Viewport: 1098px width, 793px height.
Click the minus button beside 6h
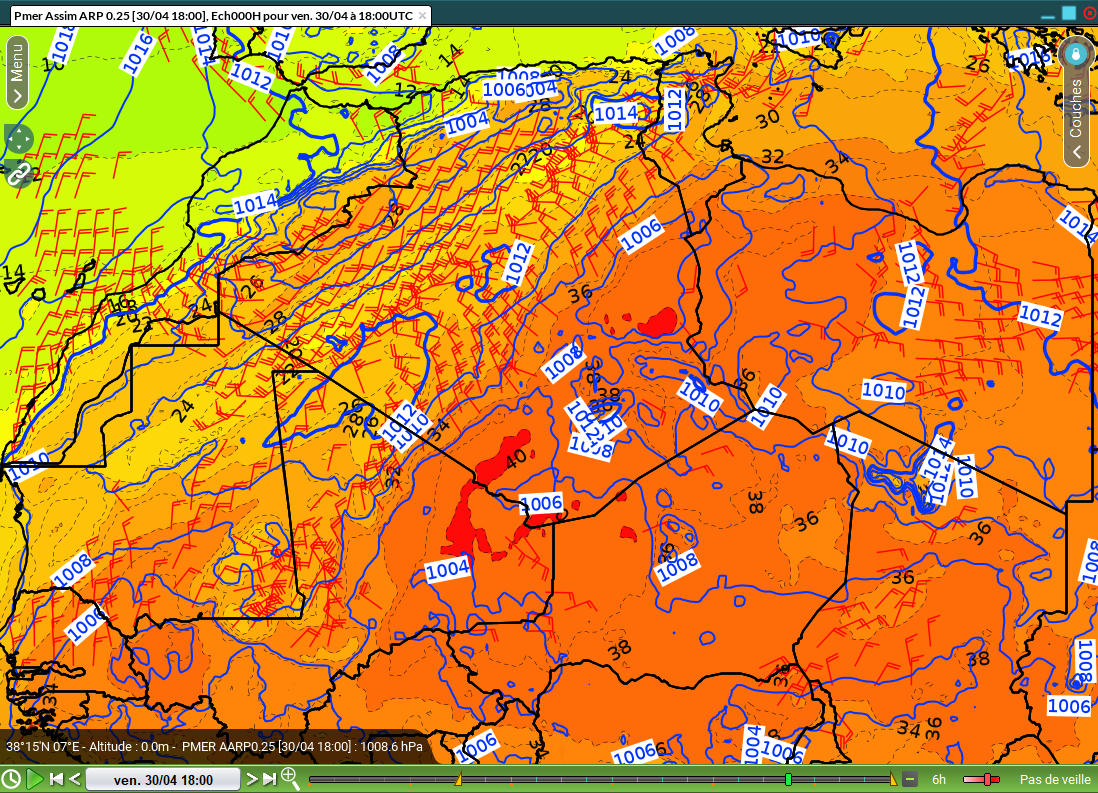point(910,779)
